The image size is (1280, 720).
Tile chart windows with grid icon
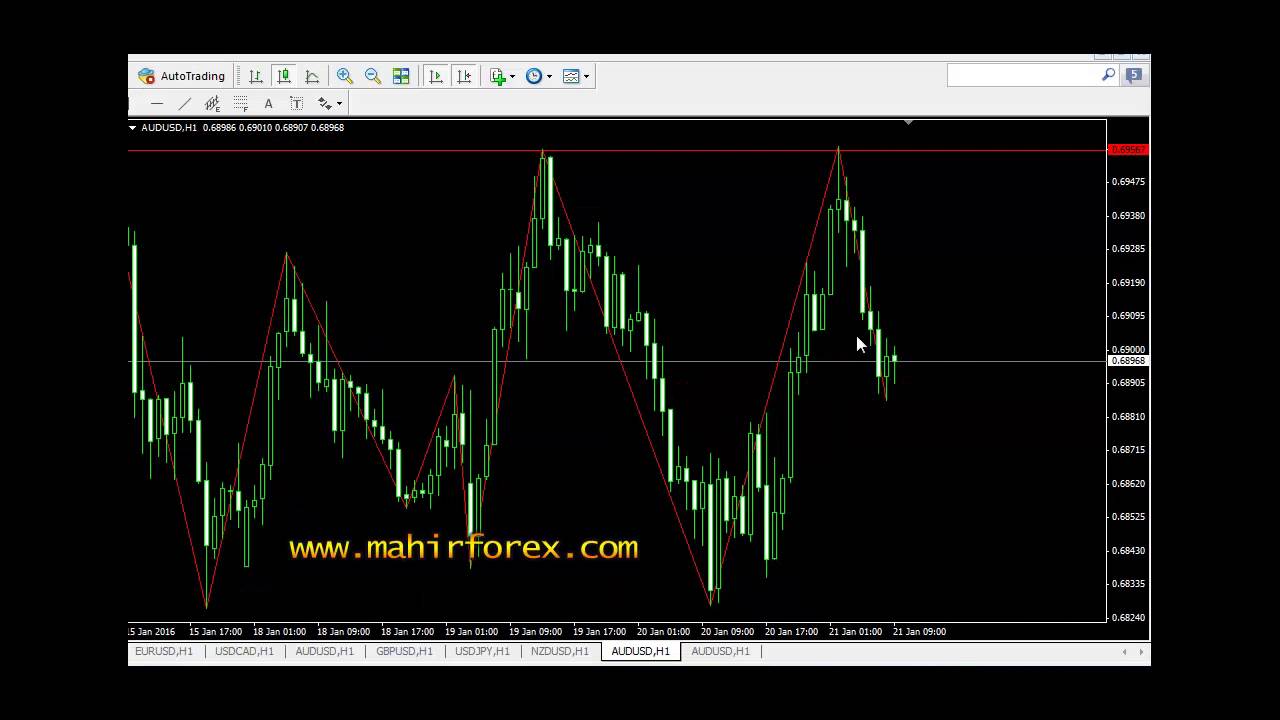(401, 76)
